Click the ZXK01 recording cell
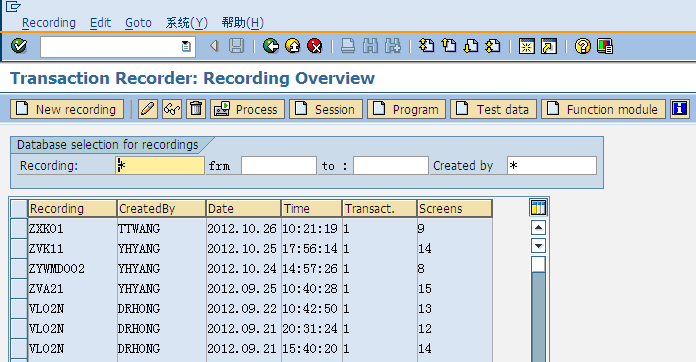Image resolution: width=696 pixels, height=362 pixels. (x=72, y=228)
